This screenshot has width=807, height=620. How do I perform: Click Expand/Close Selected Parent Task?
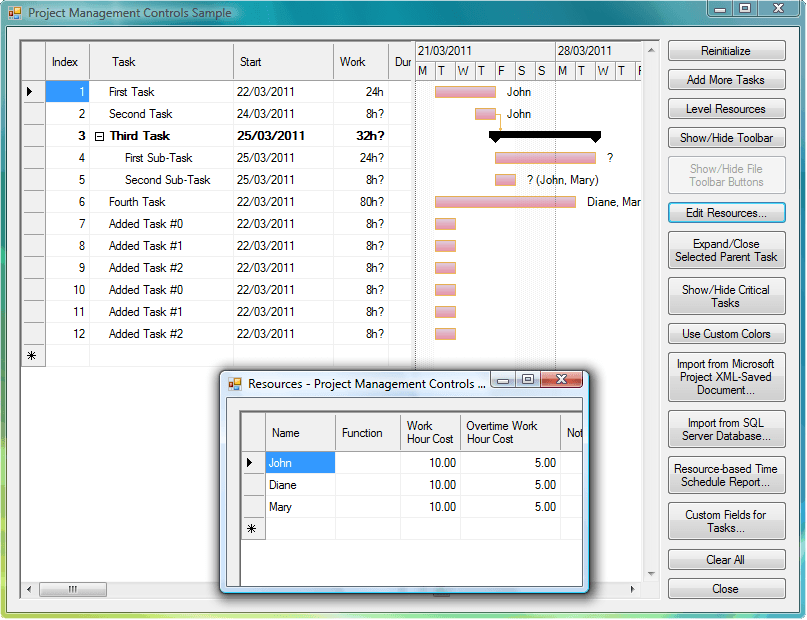(726, 251)
